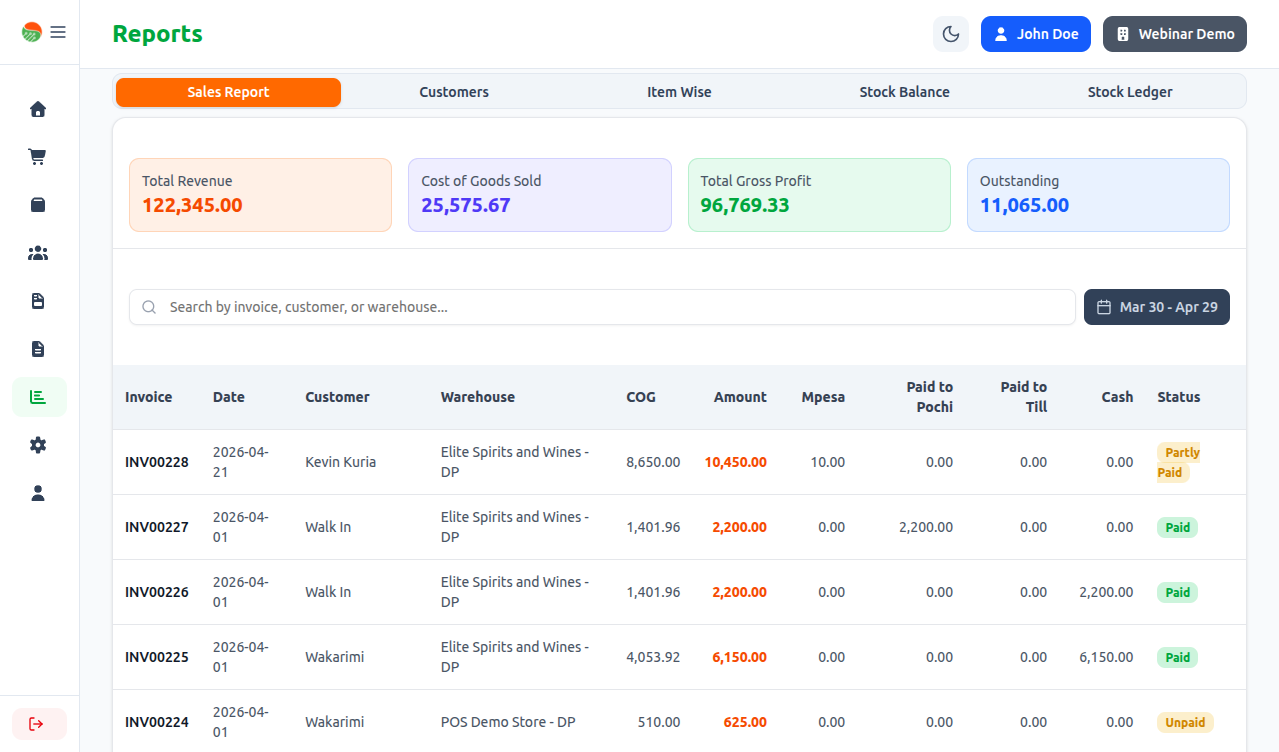
Task: Click the Total Gross Profit card
Action: pos(818,195)
